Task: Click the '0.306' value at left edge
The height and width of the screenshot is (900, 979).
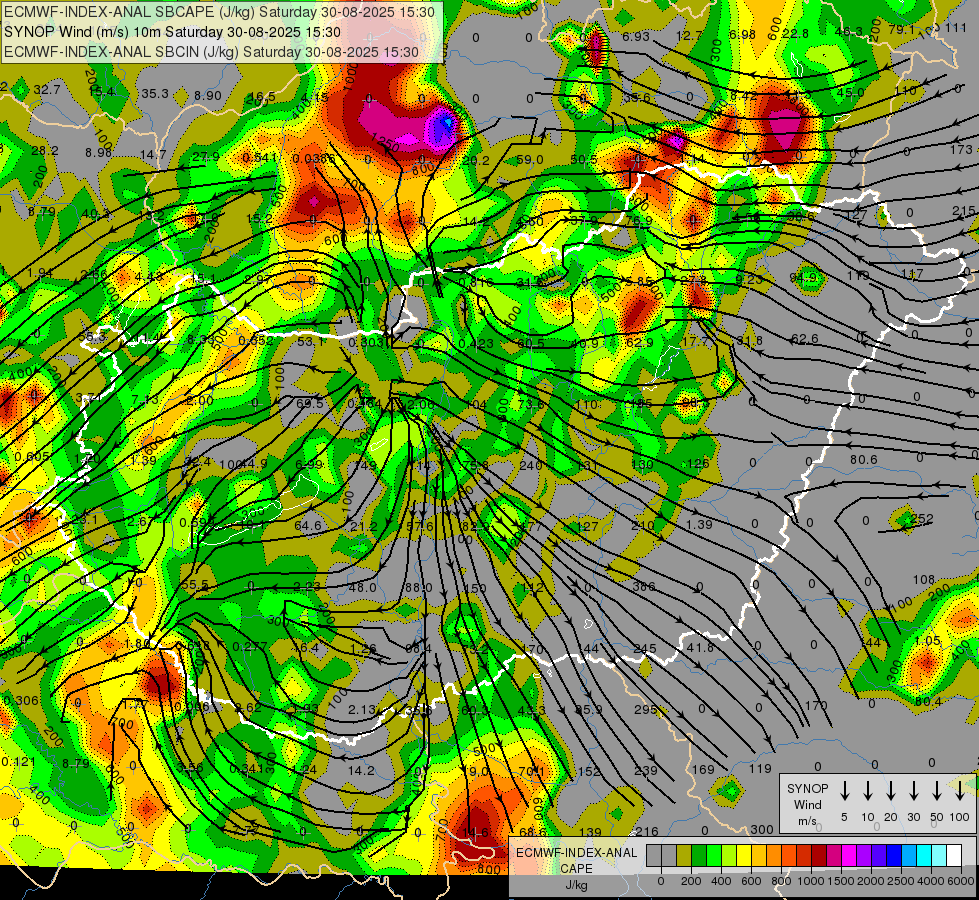Action: (x=21, y=701)
